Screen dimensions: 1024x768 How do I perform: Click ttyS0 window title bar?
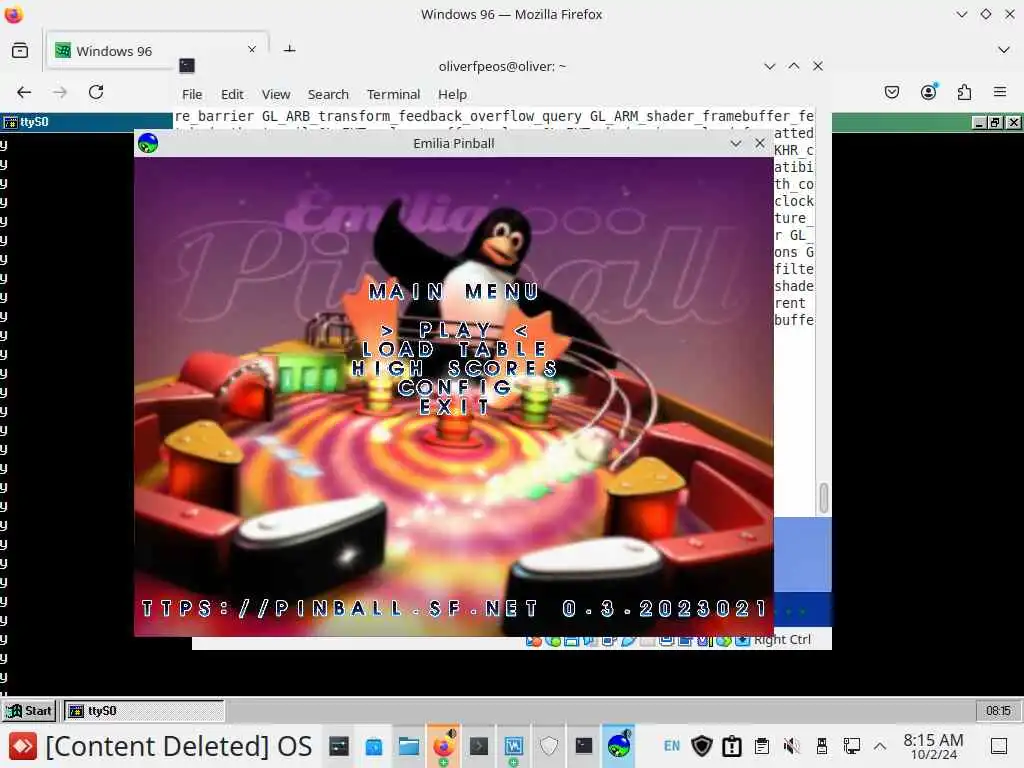point(88,122)
